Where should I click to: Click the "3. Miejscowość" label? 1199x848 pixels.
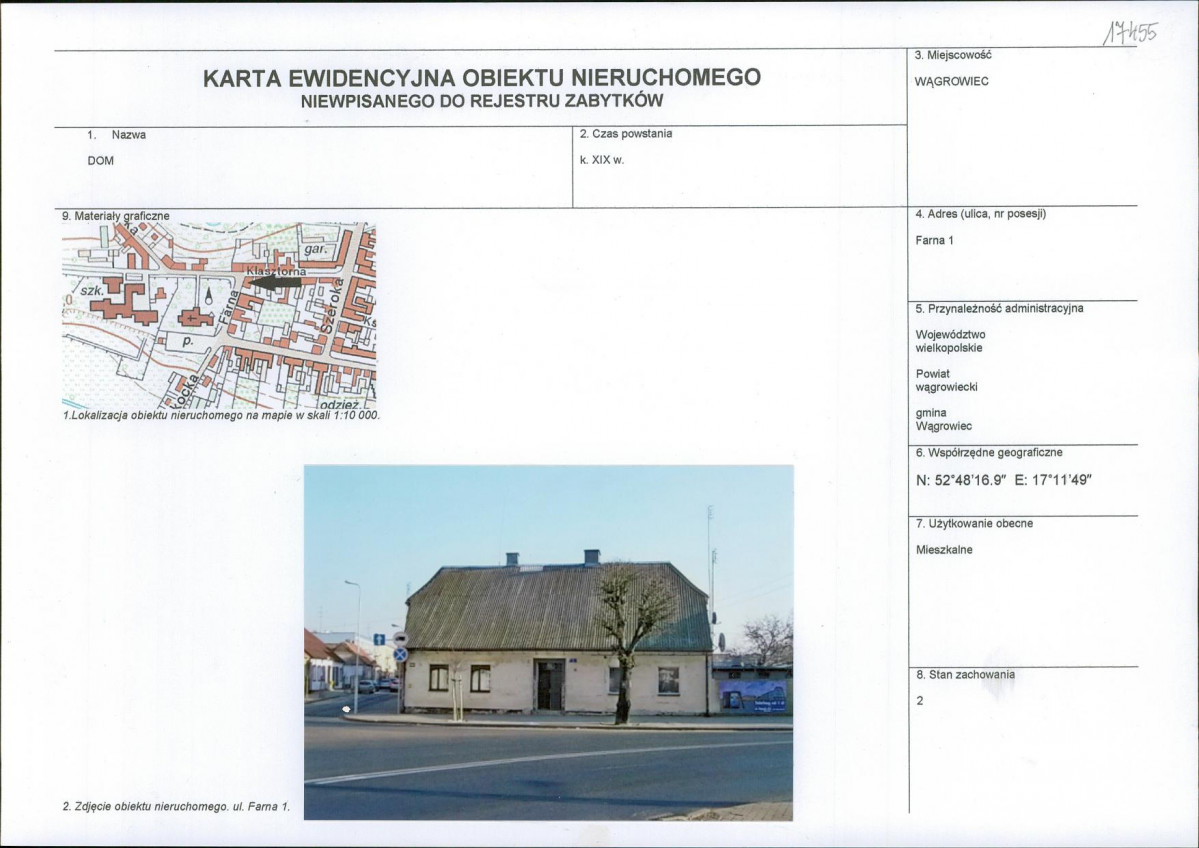[953, 55]
